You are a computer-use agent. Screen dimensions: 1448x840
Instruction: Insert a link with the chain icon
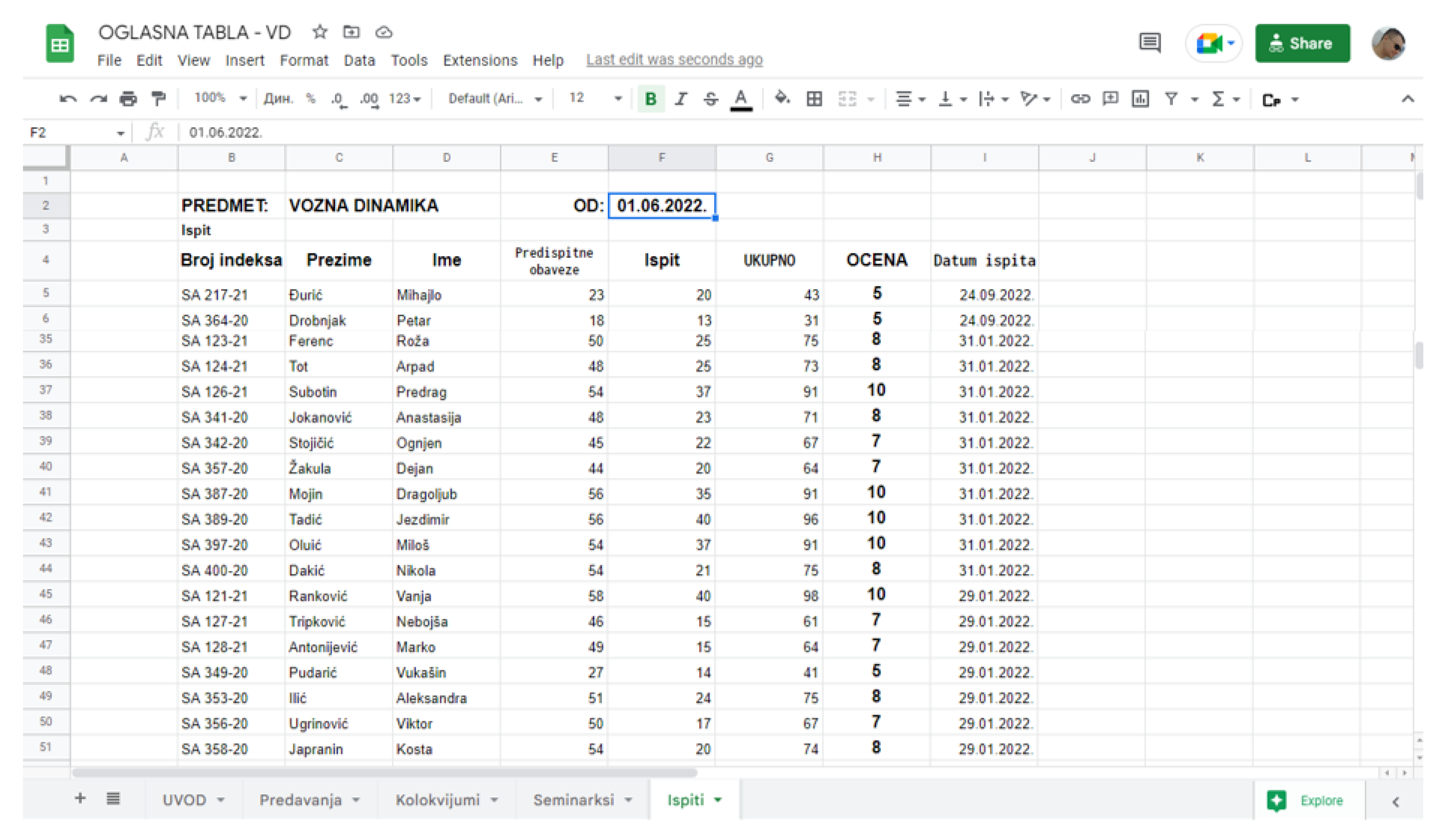pos(1080,100)
